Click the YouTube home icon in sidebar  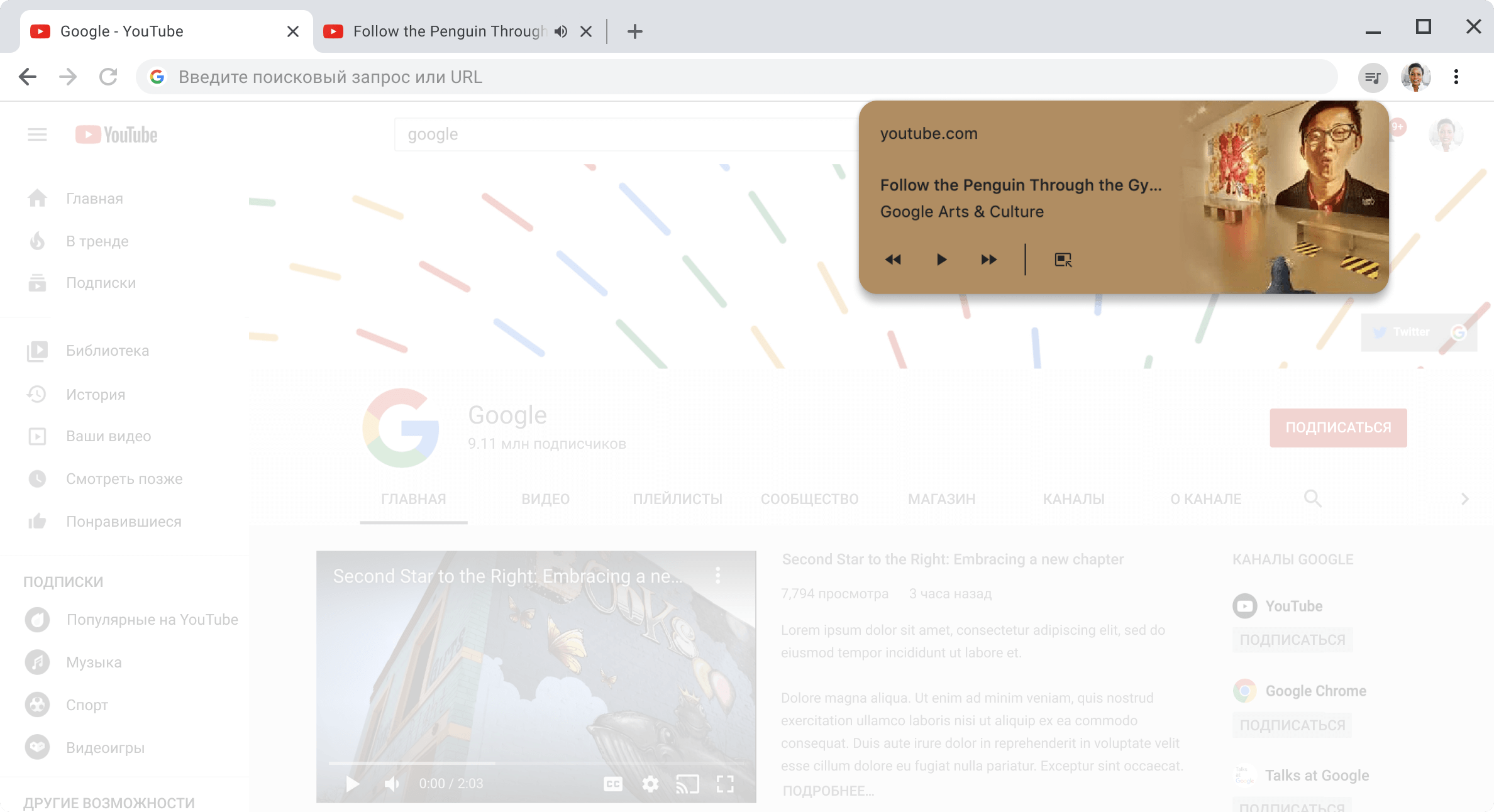(37, 198)
